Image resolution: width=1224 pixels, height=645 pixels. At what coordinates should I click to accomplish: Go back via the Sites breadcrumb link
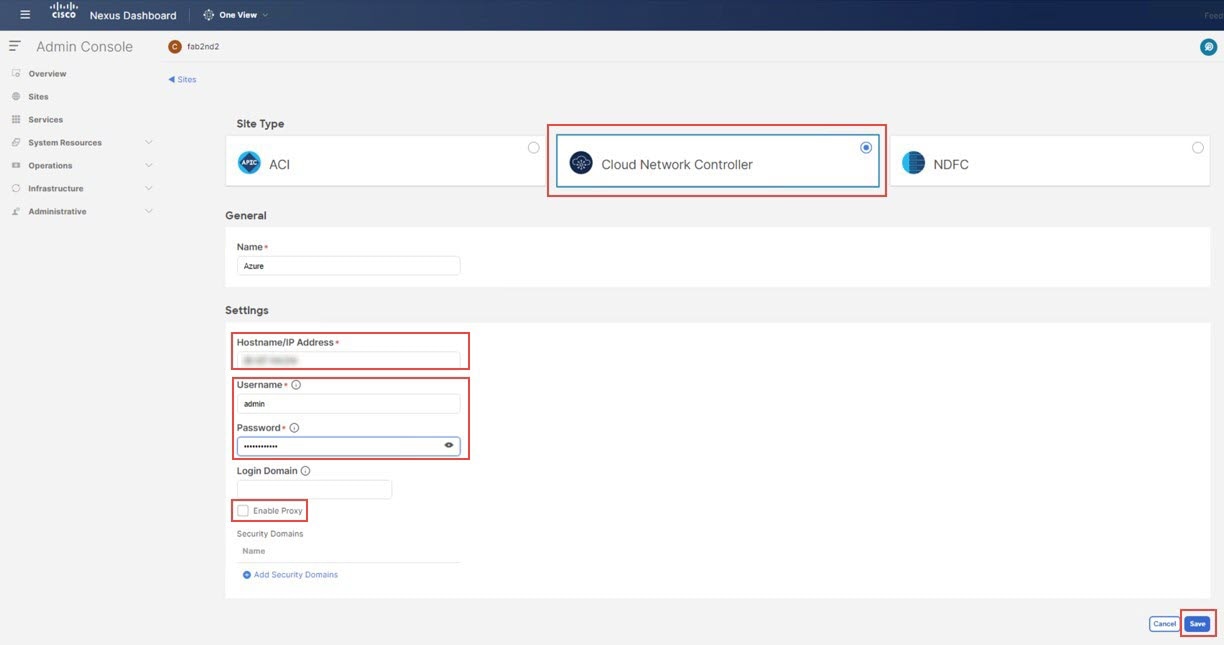point(182,80)
